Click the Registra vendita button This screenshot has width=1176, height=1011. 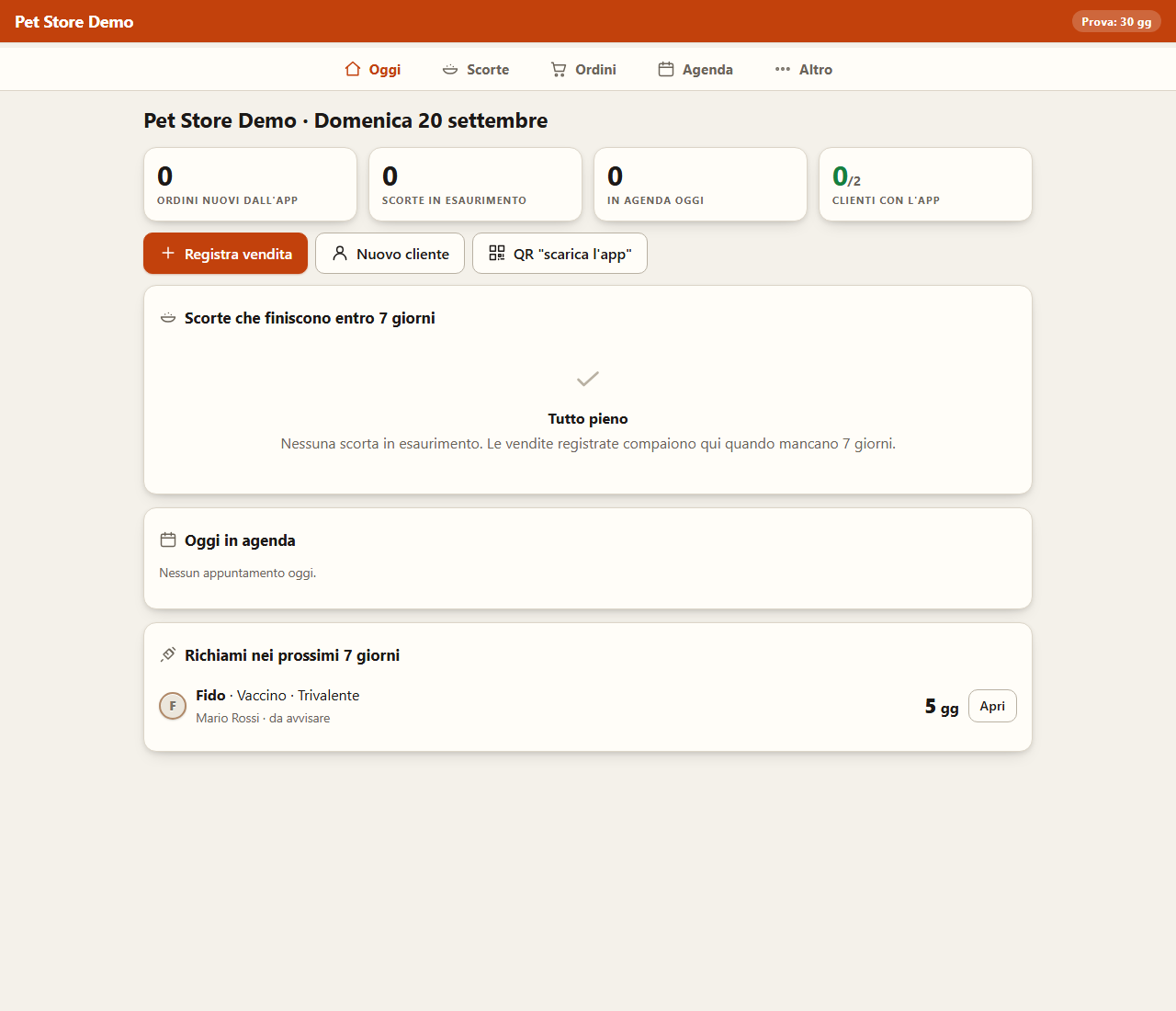pyautogui.click(x=225, y=254)
